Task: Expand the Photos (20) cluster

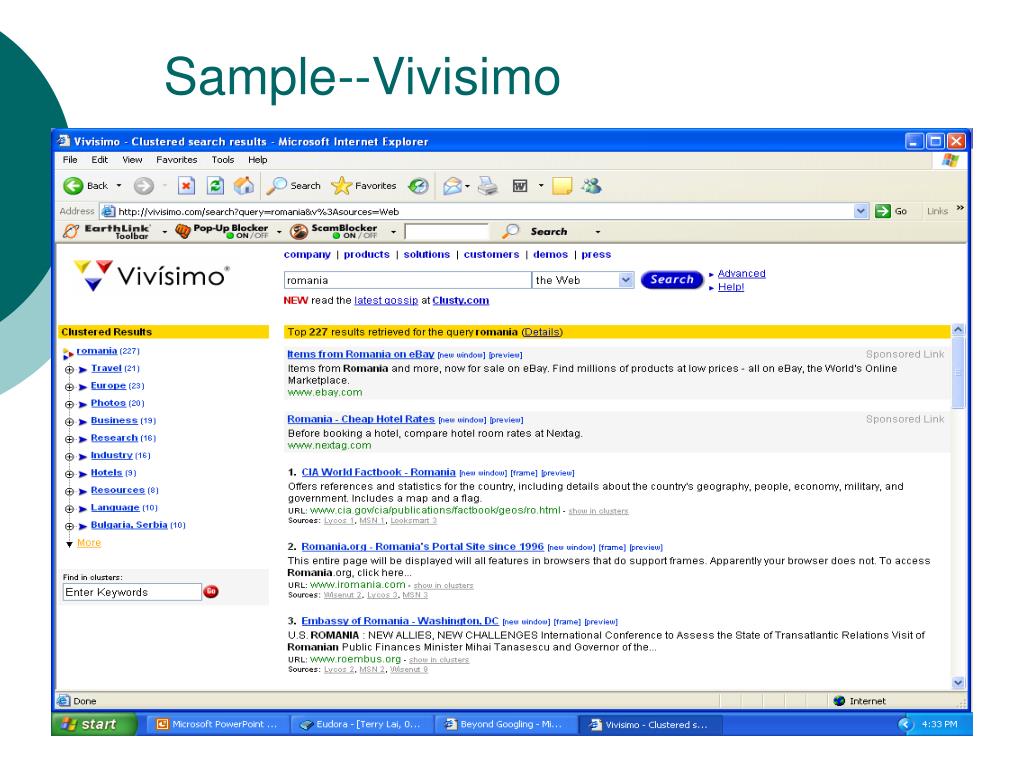Action: pyautogui.click(x=69, y=405)
